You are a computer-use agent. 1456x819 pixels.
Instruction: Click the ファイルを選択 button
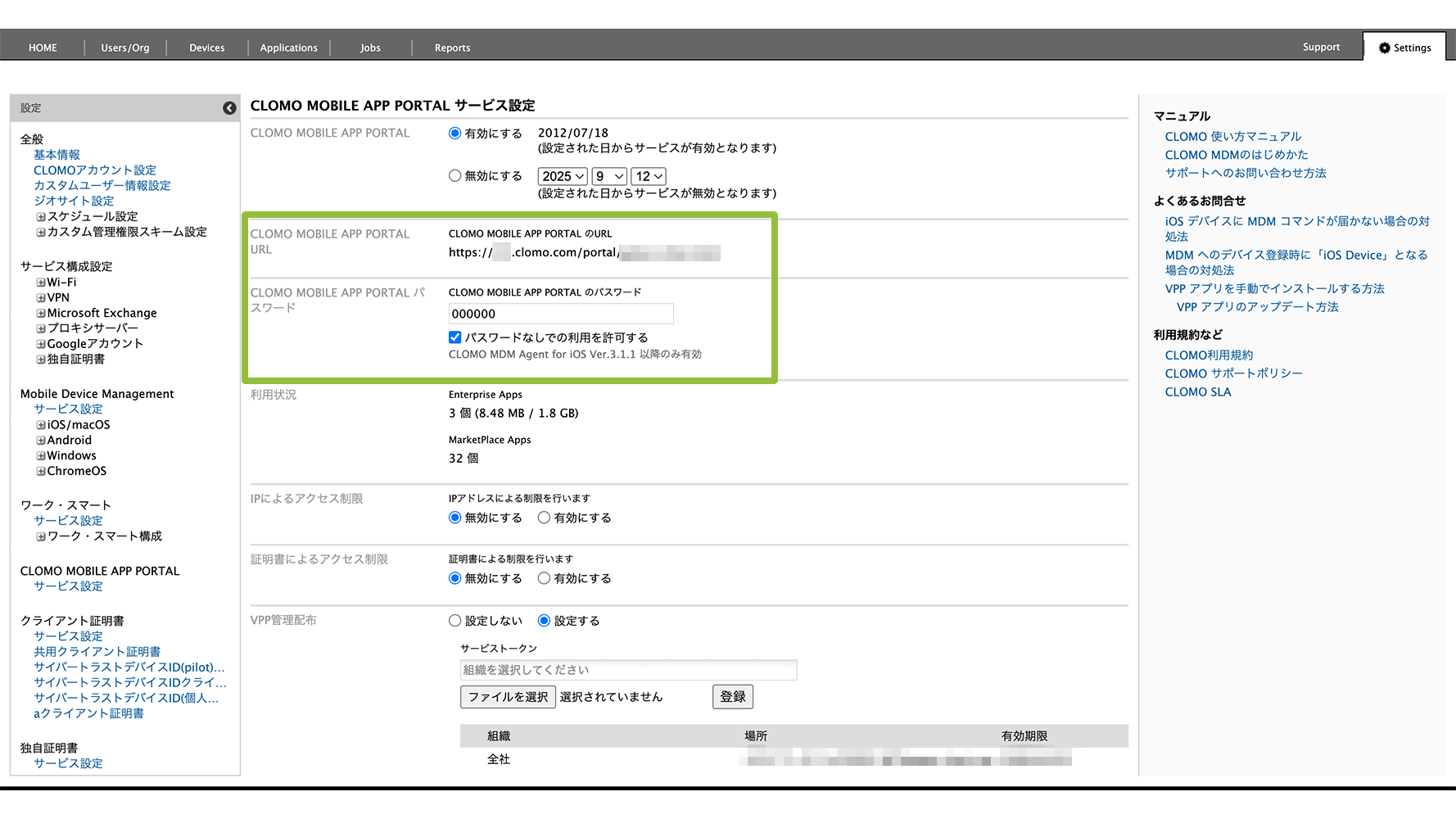(x=508, y=697)
